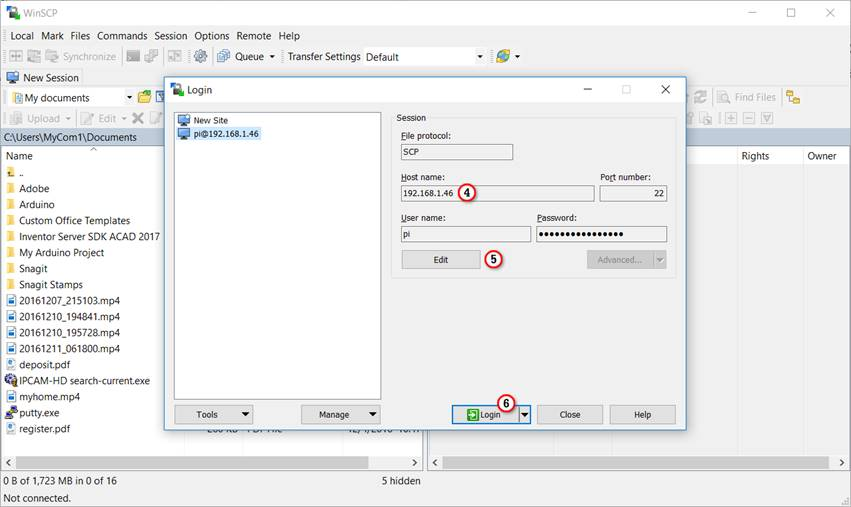This screenshot has width=851, height=507.
Task: Click the Advanced... button
Action: pyautogui.click(x=619, y=259)
